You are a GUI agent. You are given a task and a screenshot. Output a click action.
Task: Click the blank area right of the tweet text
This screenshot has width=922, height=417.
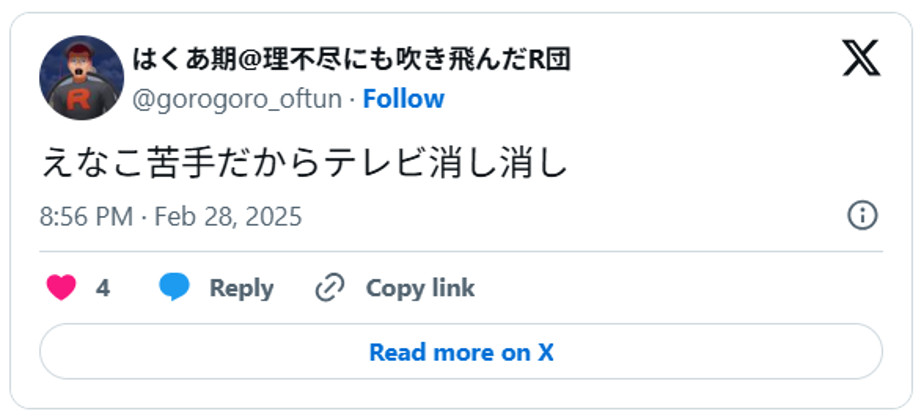click(720, 161)
